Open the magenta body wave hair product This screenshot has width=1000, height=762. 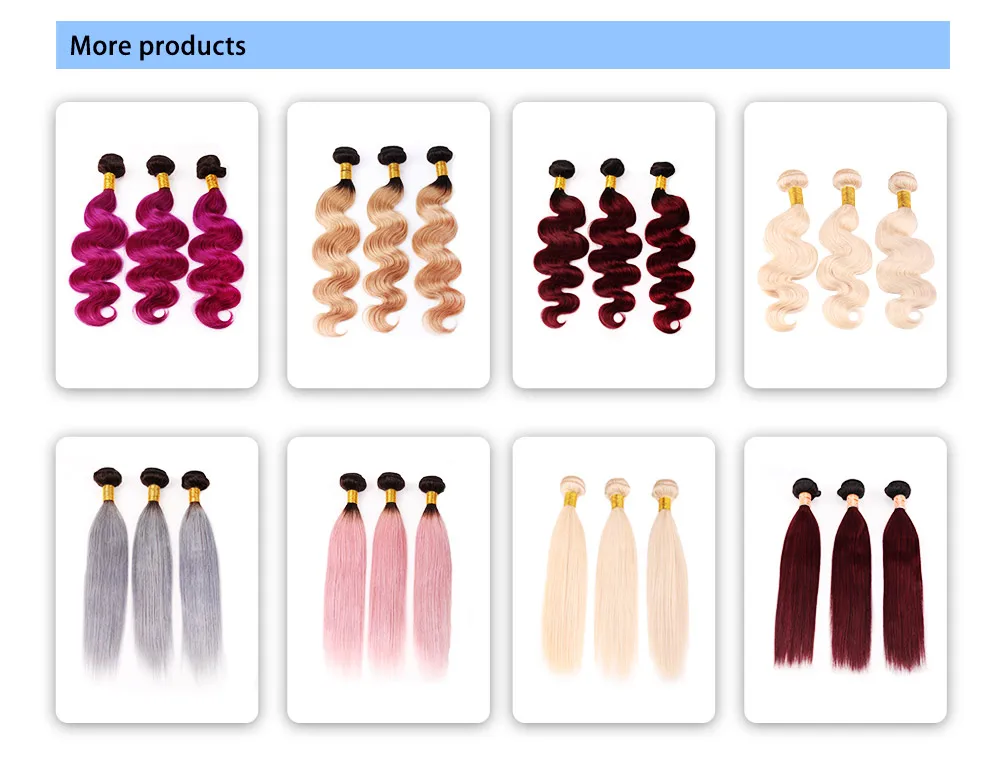coord(157,245)
